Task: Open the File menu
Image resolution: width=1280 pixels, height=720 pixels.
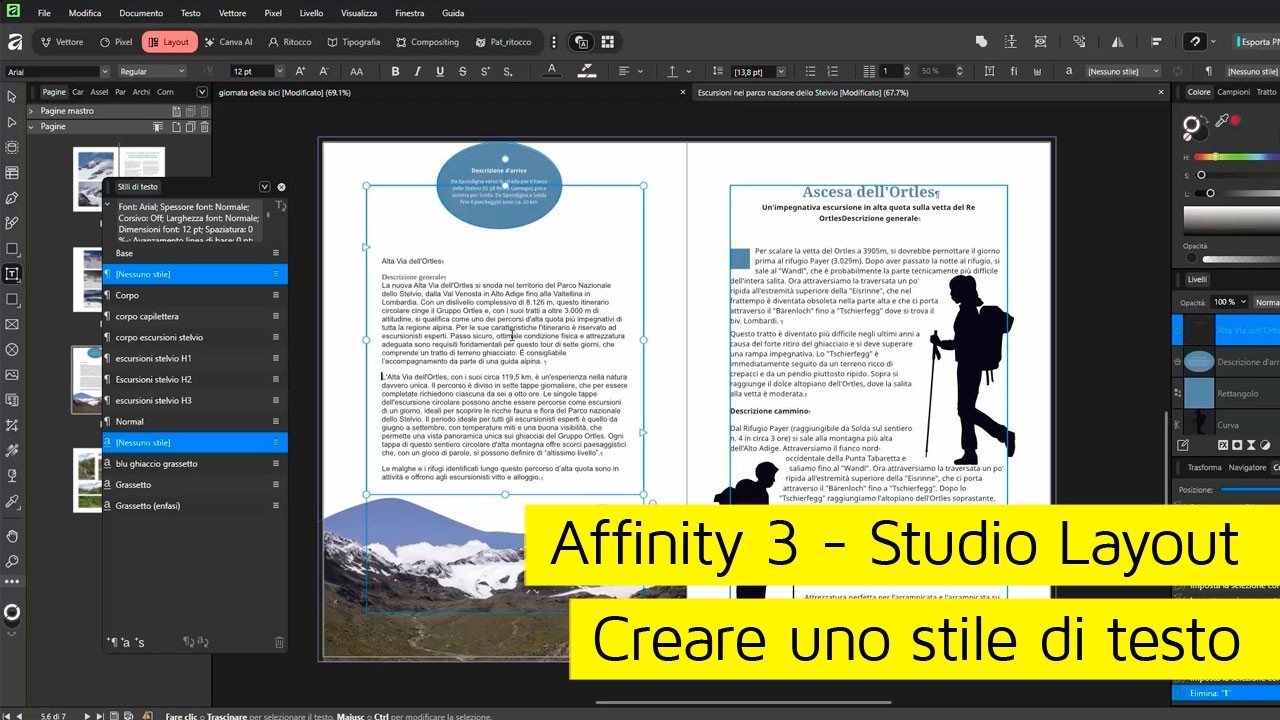Action: click(44, 13)
